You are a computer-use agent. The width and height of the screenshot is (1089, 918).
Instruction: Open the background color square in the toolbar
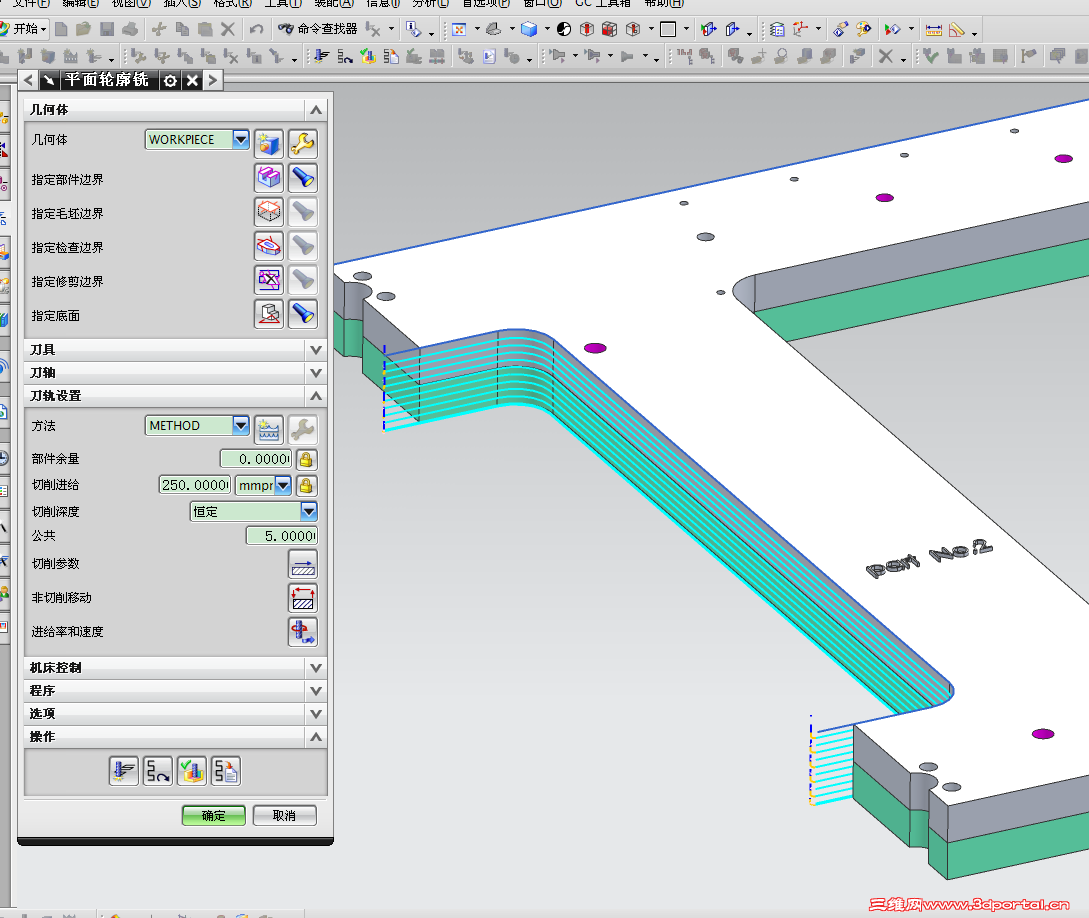(x=668, y=29)
